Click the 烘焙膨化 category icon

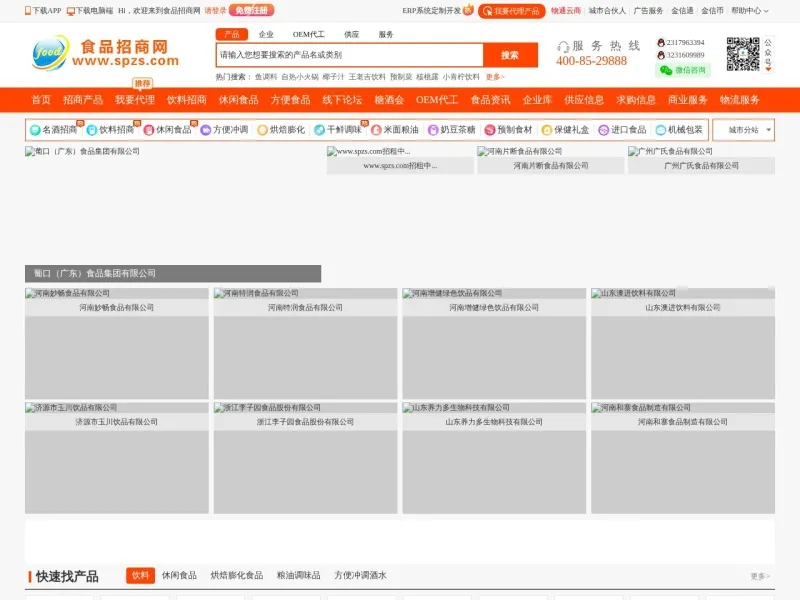tap(262, 130)
